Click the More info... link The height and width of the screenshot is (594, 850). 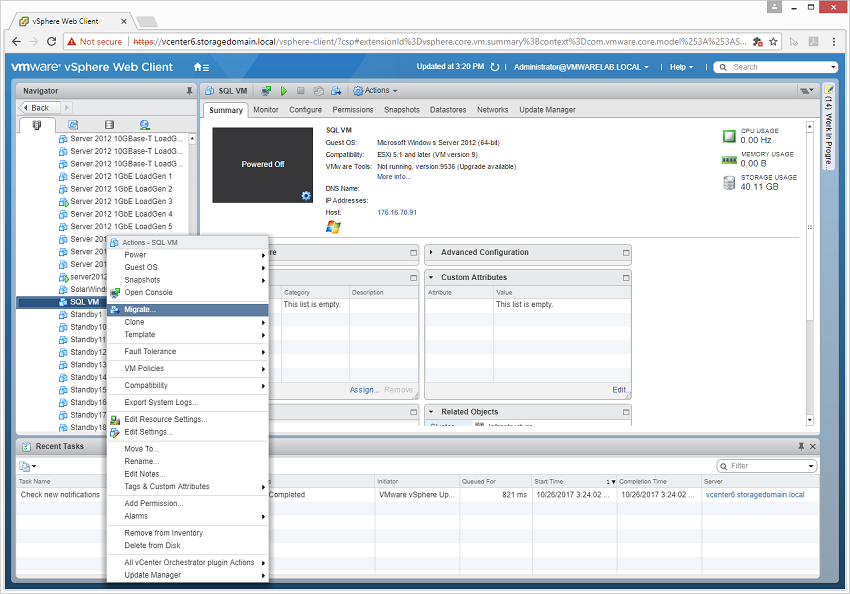[x=394, y=177]
